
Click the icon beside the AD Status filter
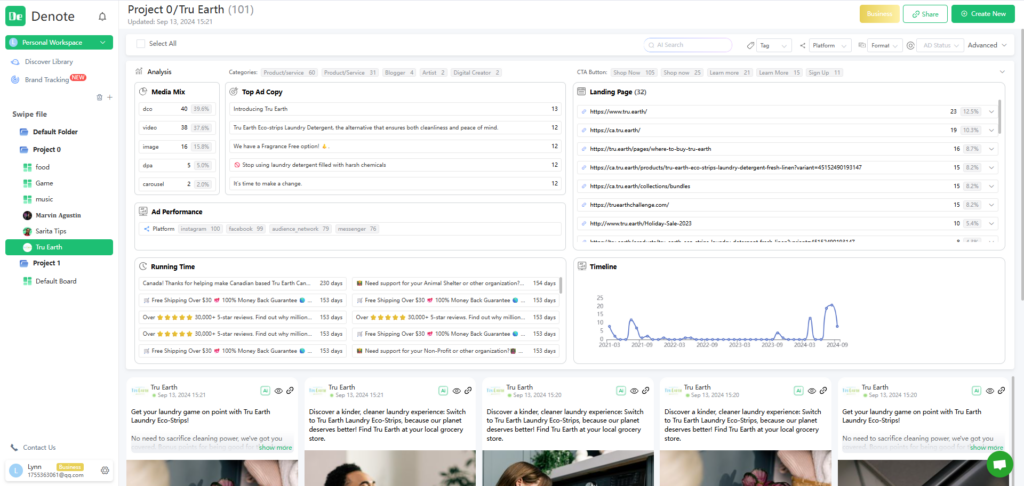point(910,46)
